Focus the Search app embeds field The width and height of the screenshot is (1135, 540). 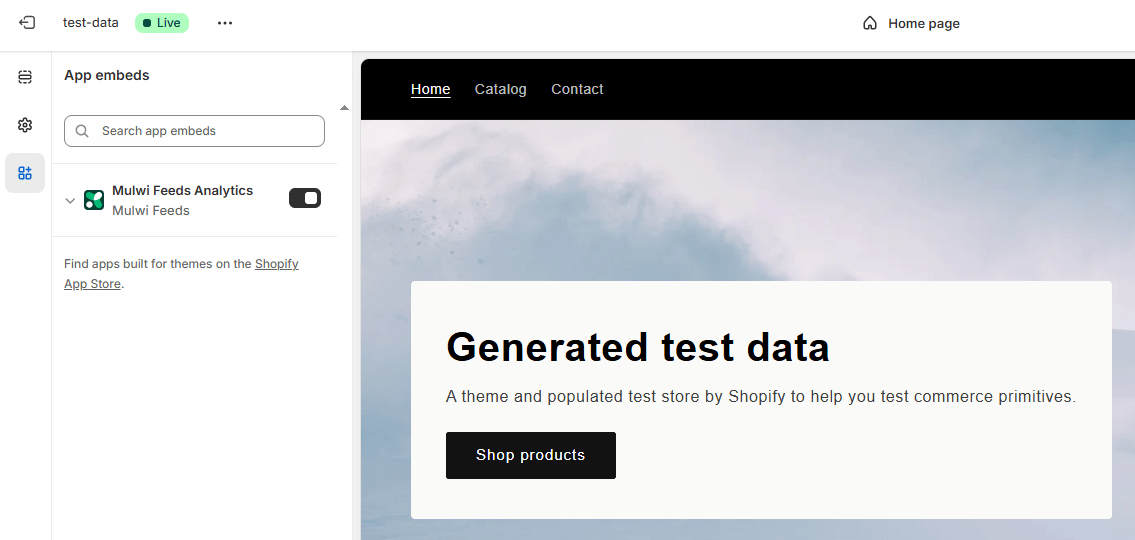click(x=194, y=131)
